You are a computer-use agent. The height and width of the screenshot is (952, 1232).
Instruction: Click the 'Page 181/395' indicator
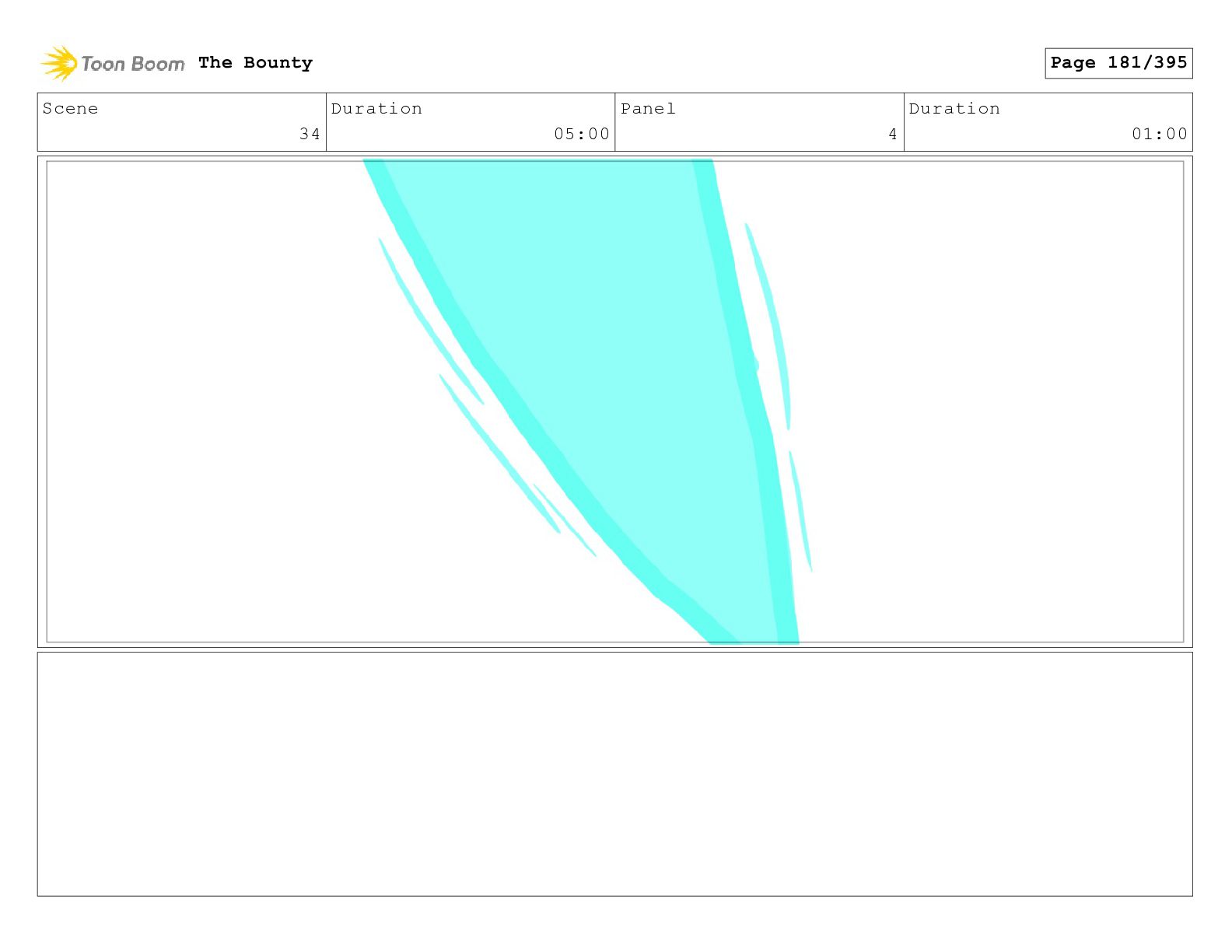coord(1118,63)
